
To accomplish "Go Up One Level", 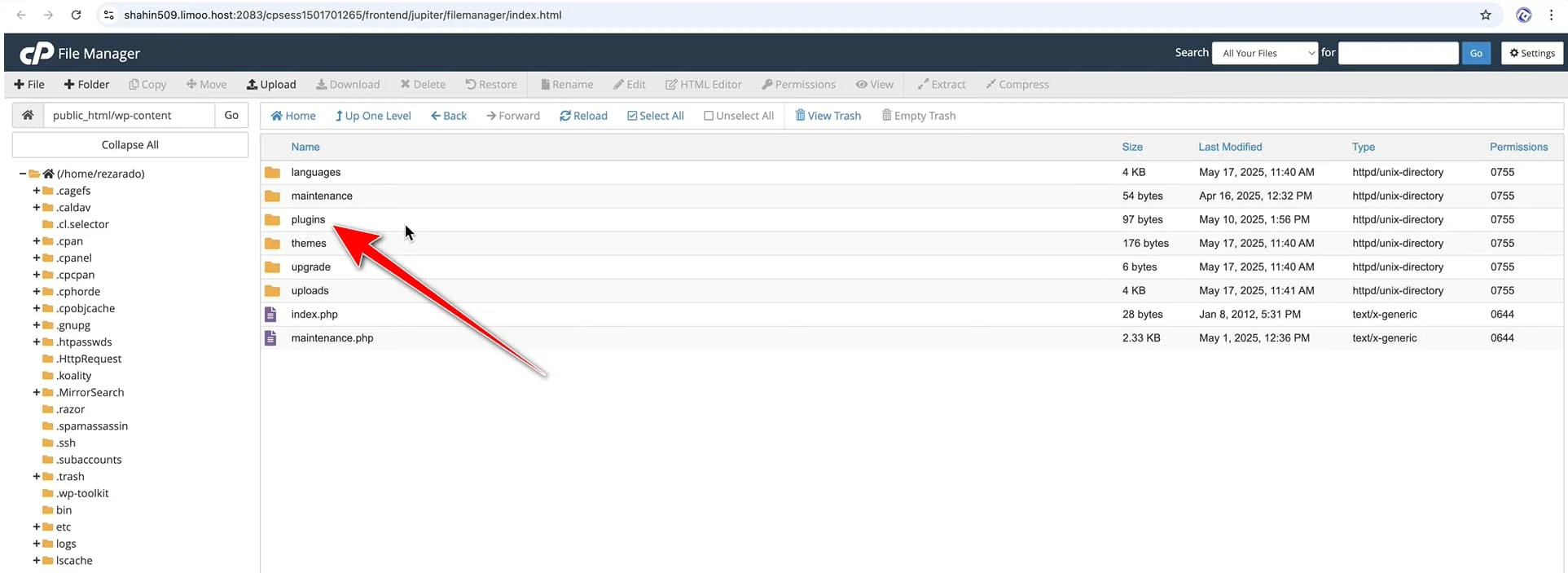I will tap(373, 116).
